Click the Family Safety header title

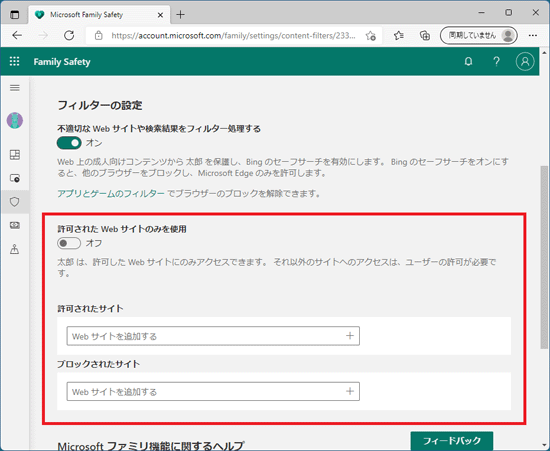[x=62, y=62]
